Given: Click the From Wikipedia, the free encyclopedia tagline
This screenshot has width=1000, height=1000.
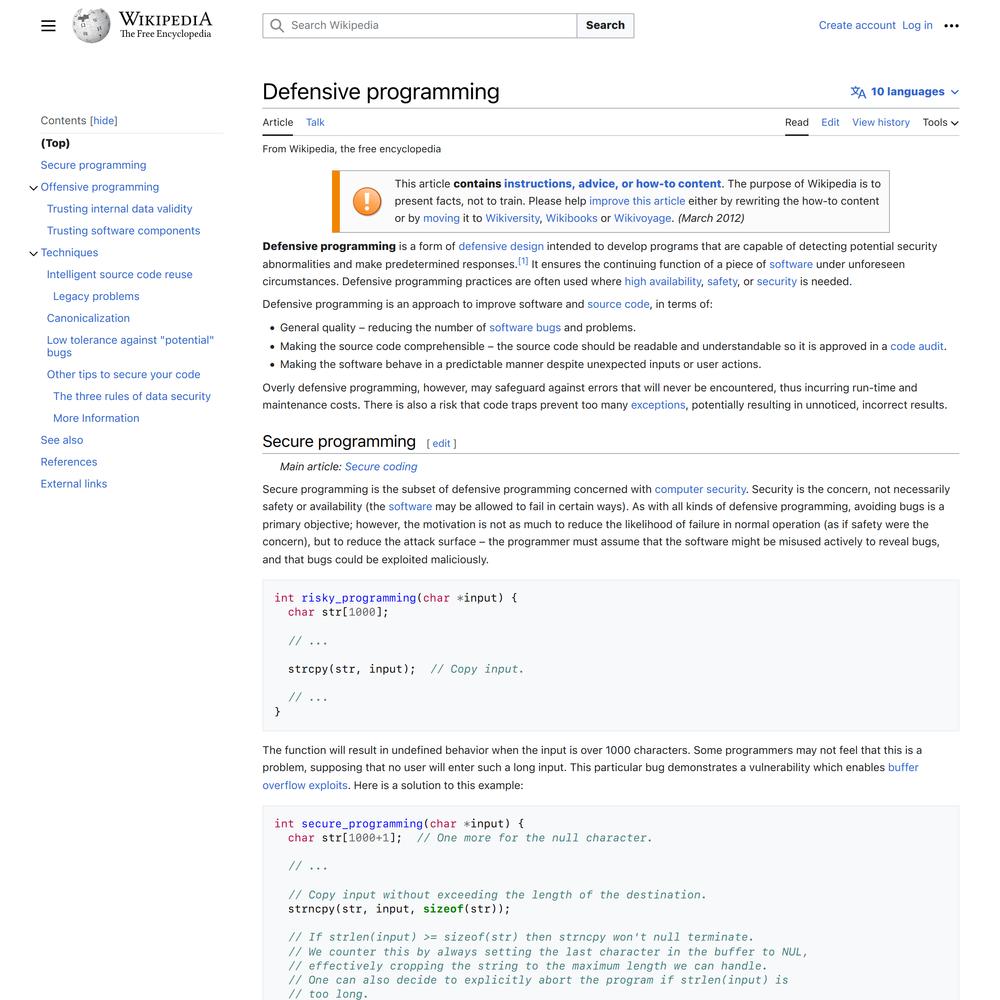Looking at the screenshot, I should [351, 149].
